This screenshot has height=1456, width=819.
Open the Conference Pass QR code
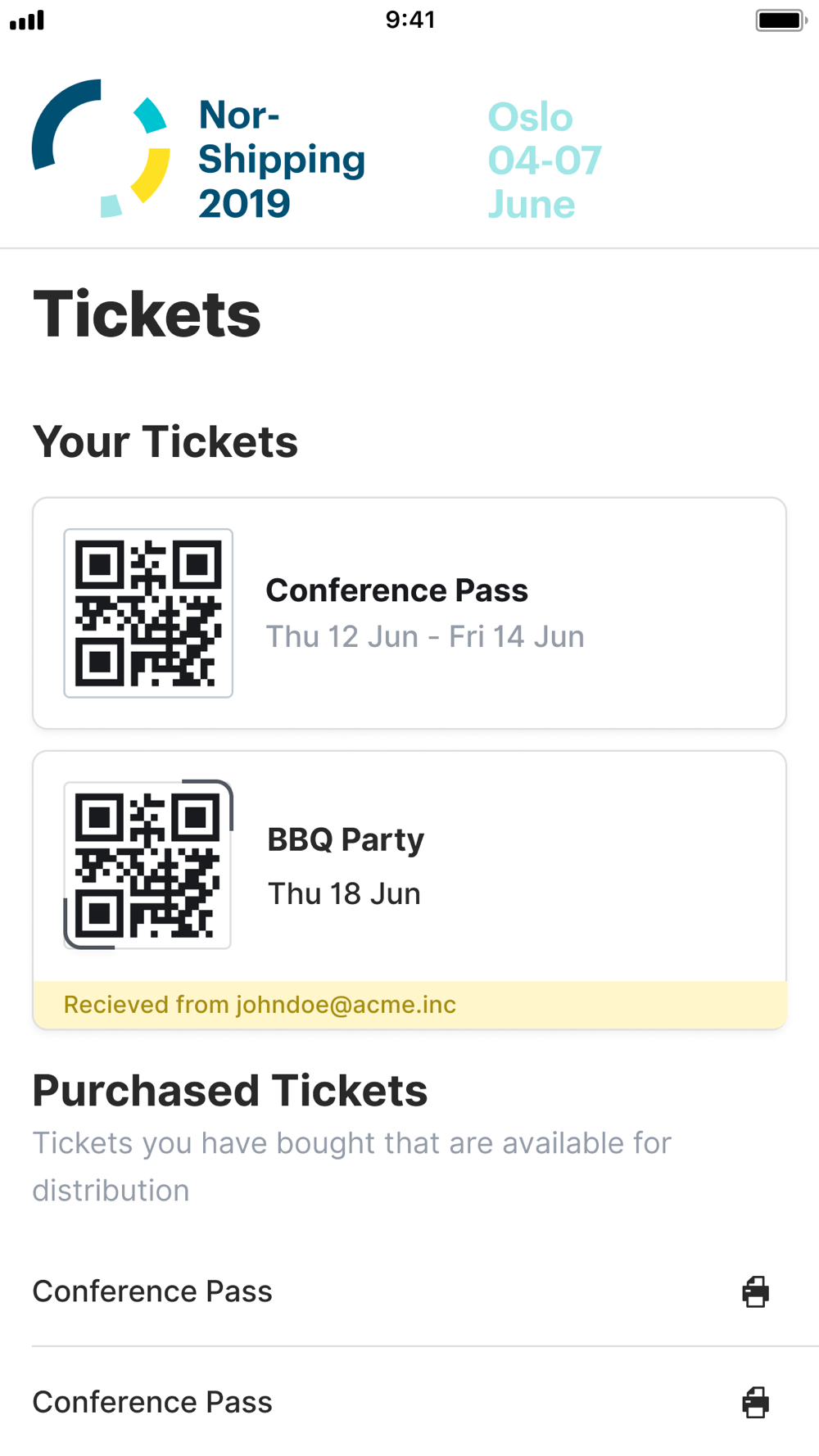point(148,613)
